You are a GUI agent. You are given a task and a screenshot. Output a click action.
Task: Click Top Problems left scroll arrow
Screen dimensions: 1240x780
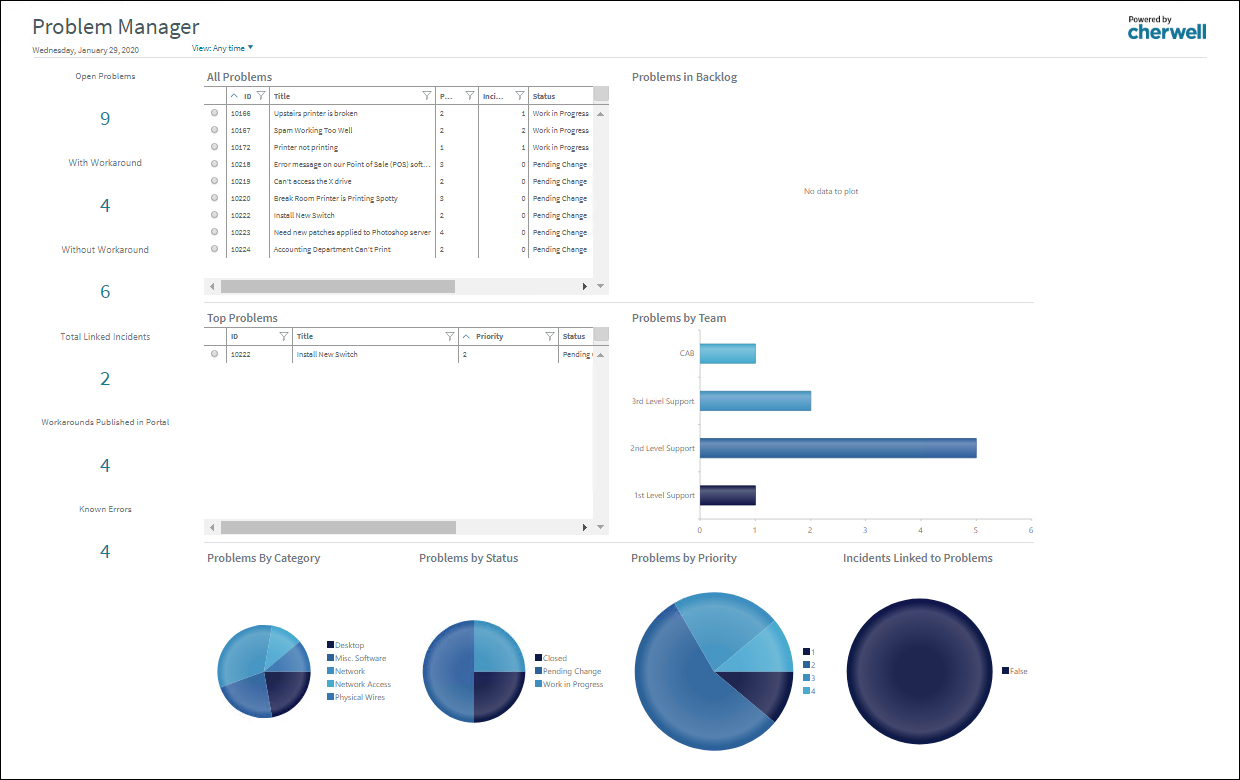pos(212,527)
